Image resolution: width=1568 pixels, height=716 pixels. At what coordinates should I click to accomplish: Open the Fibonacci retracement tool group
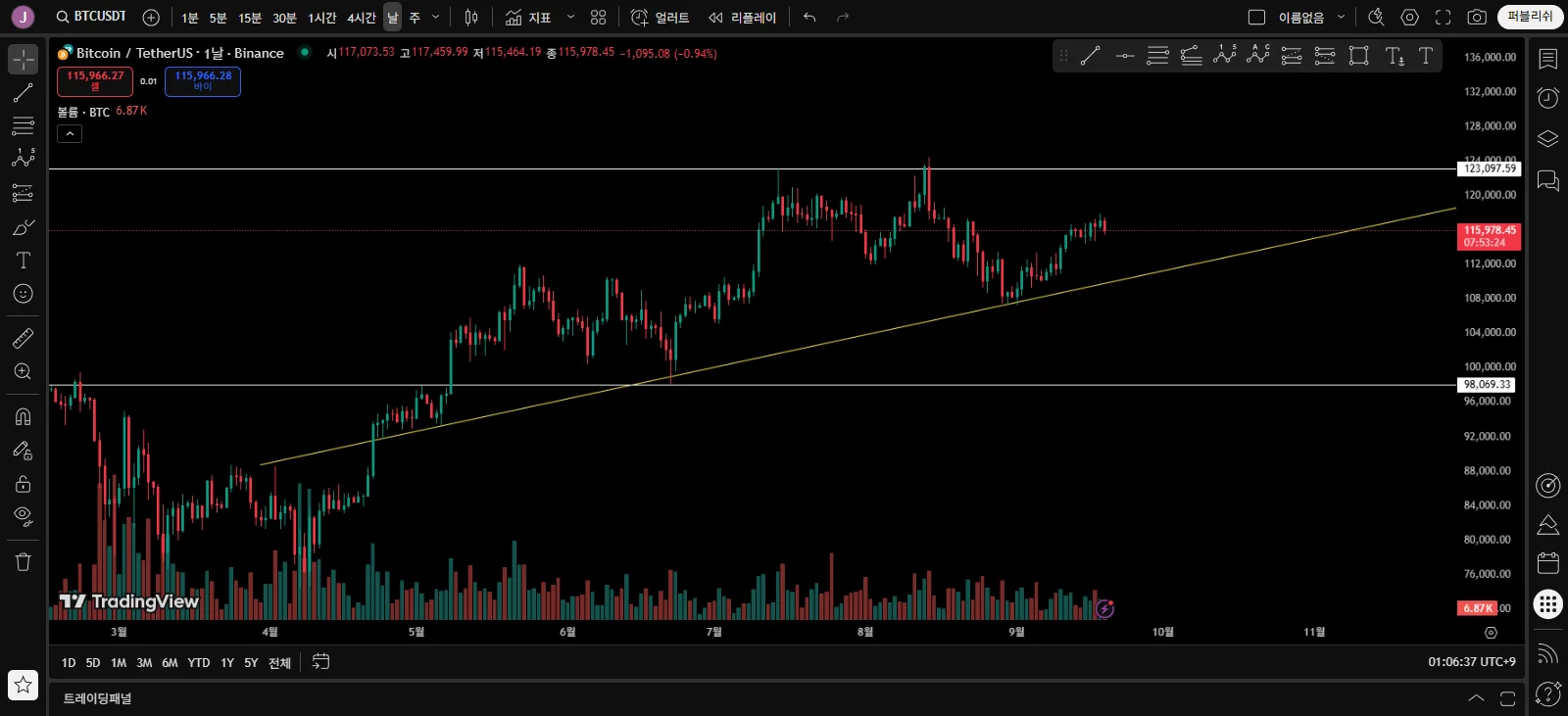24,126
